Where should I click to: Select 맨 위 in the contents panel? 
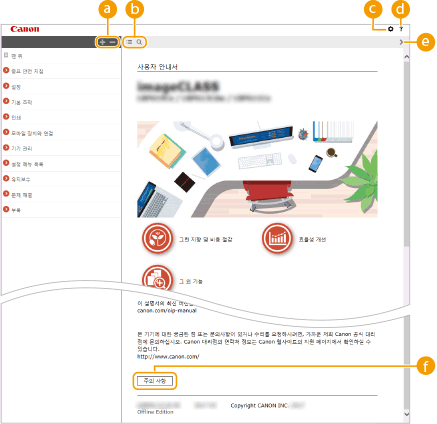tap(17, 56)
